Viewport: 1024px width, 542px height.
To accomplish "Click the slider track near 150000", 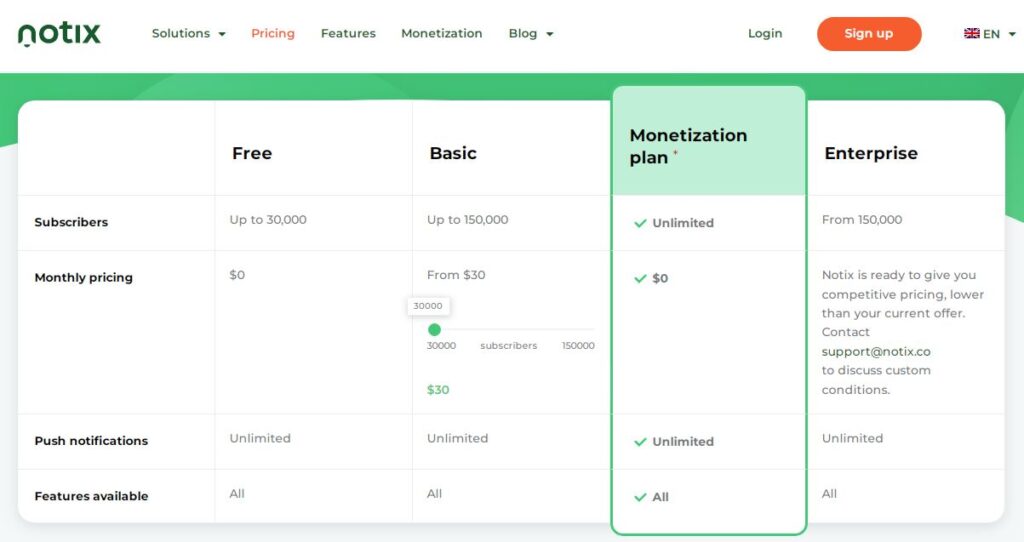I will click(x=585, y=329).
